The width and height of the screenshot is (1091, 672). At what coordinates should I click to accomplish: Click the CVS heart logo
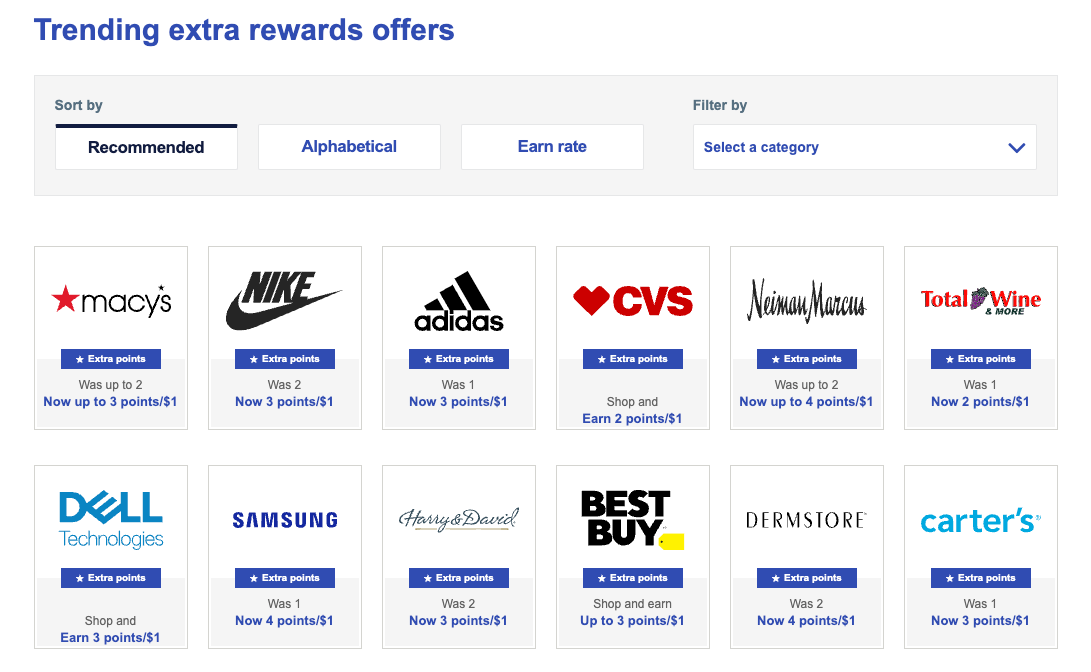pyautogui.click(x=633, y=300)
